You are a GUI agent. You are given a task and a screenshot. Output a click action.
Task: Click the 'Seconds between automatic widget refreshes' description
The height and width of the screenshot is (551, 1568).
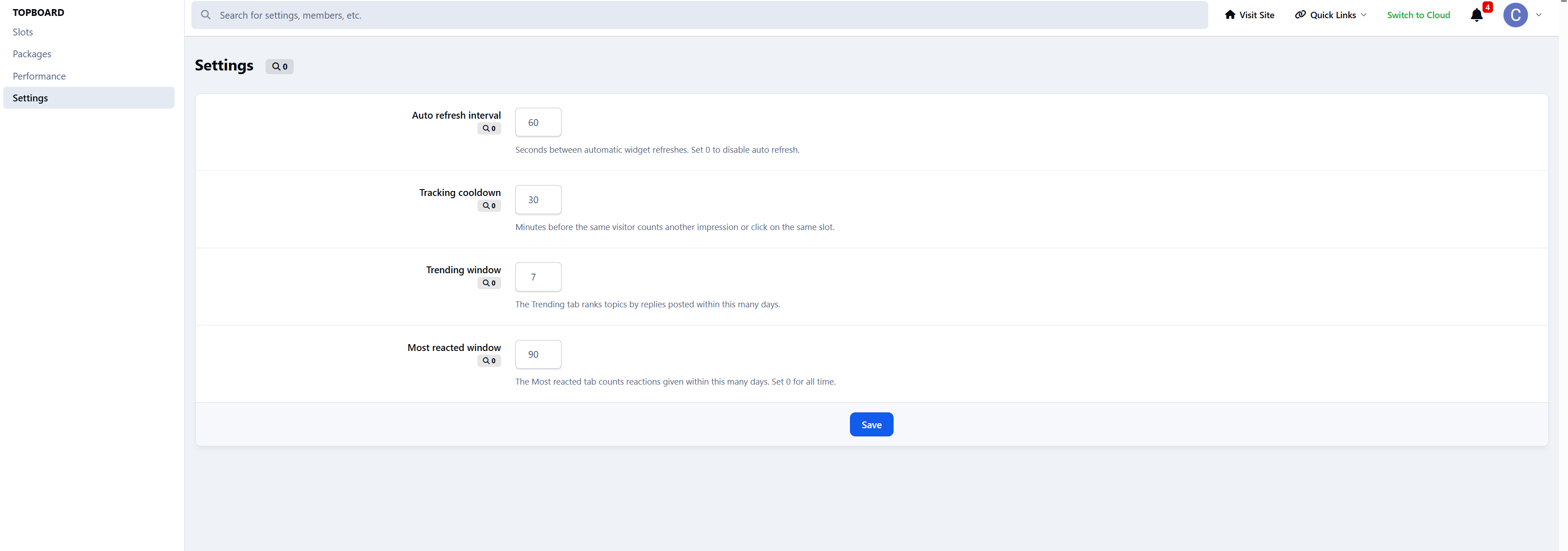coord(658,150)
